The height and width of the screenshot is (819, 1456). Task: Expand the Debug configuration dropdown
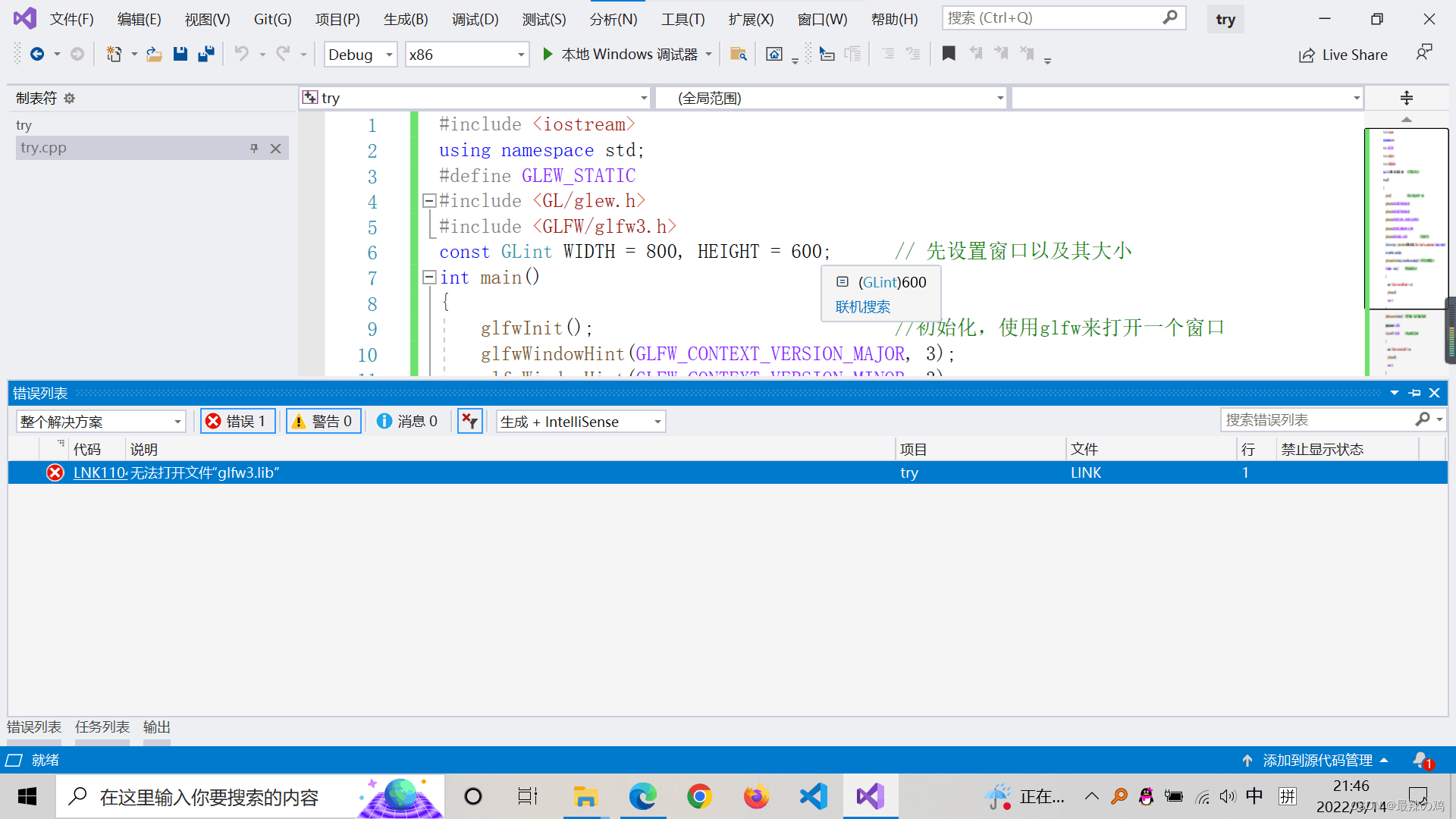pos(389,54)
